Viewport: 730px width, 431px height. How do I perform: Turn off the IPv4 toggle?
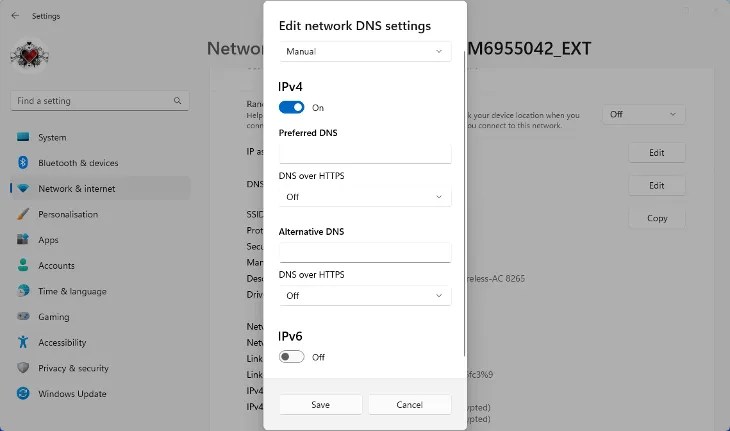291,108
